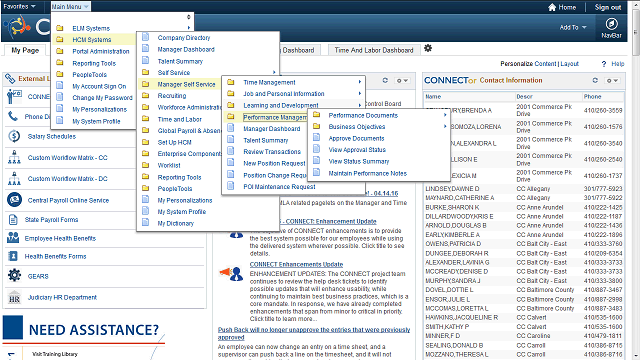Open CONNECT Enhancements Update link
Image resolution: width=640 pixels, height=360 pixels.
click(296, 264)
